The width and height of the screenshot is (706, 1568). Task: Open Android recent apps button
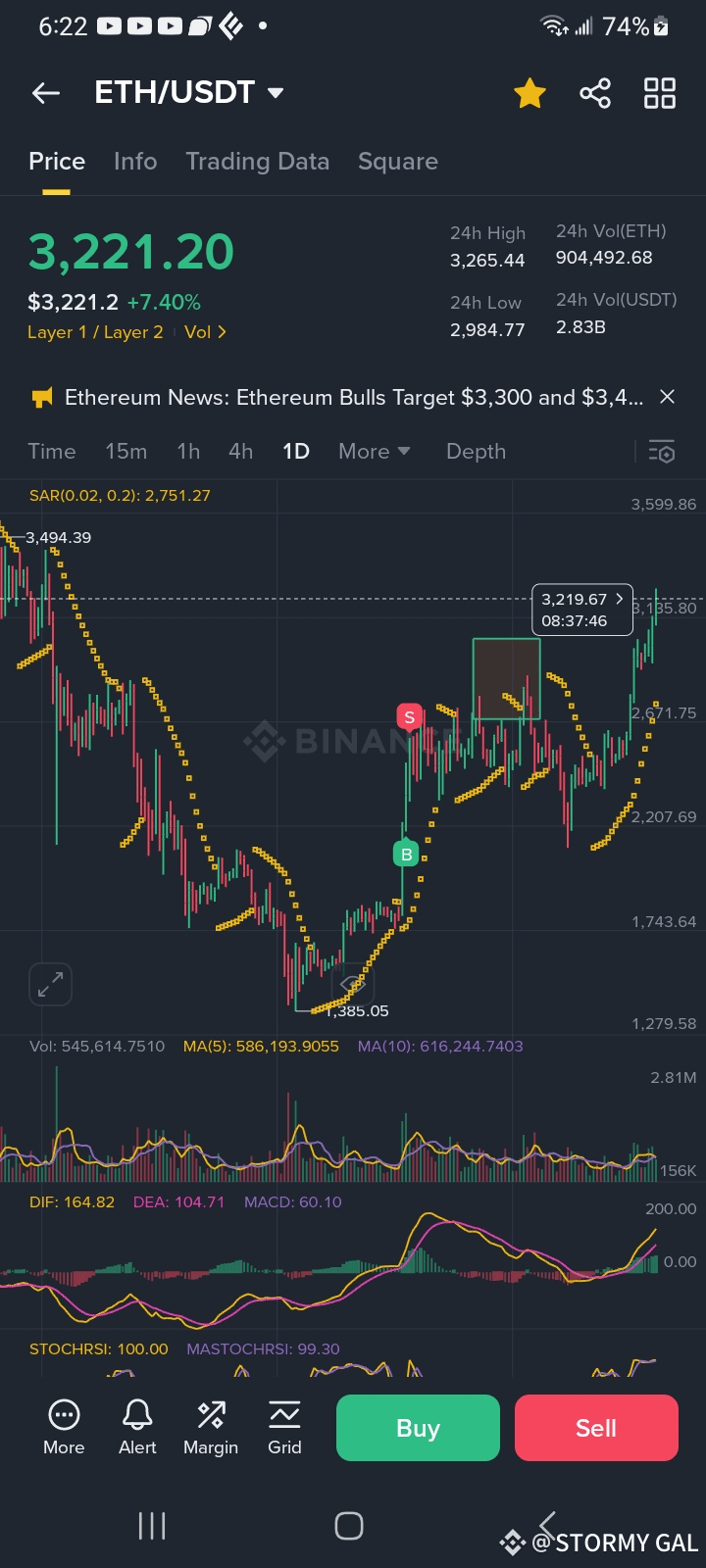pos(152,1526)
